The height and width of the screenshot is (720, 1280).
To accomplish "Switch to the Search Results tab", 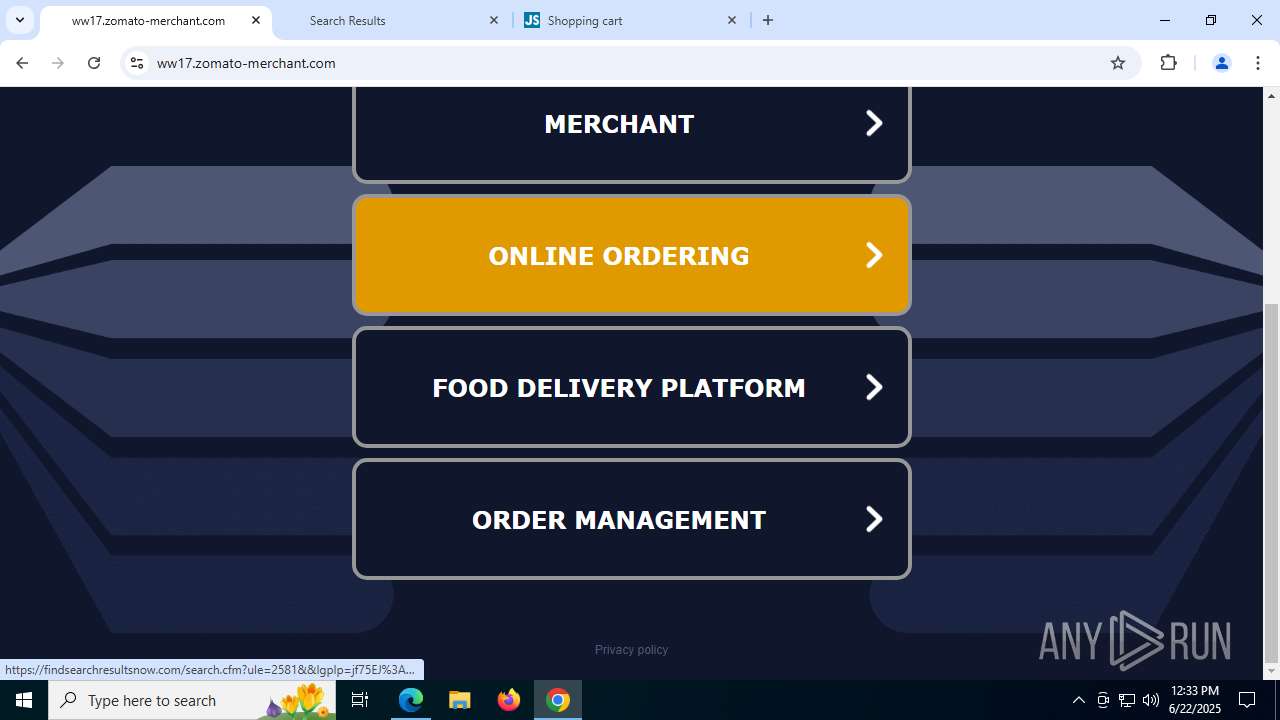I will [x=392, y=20].
